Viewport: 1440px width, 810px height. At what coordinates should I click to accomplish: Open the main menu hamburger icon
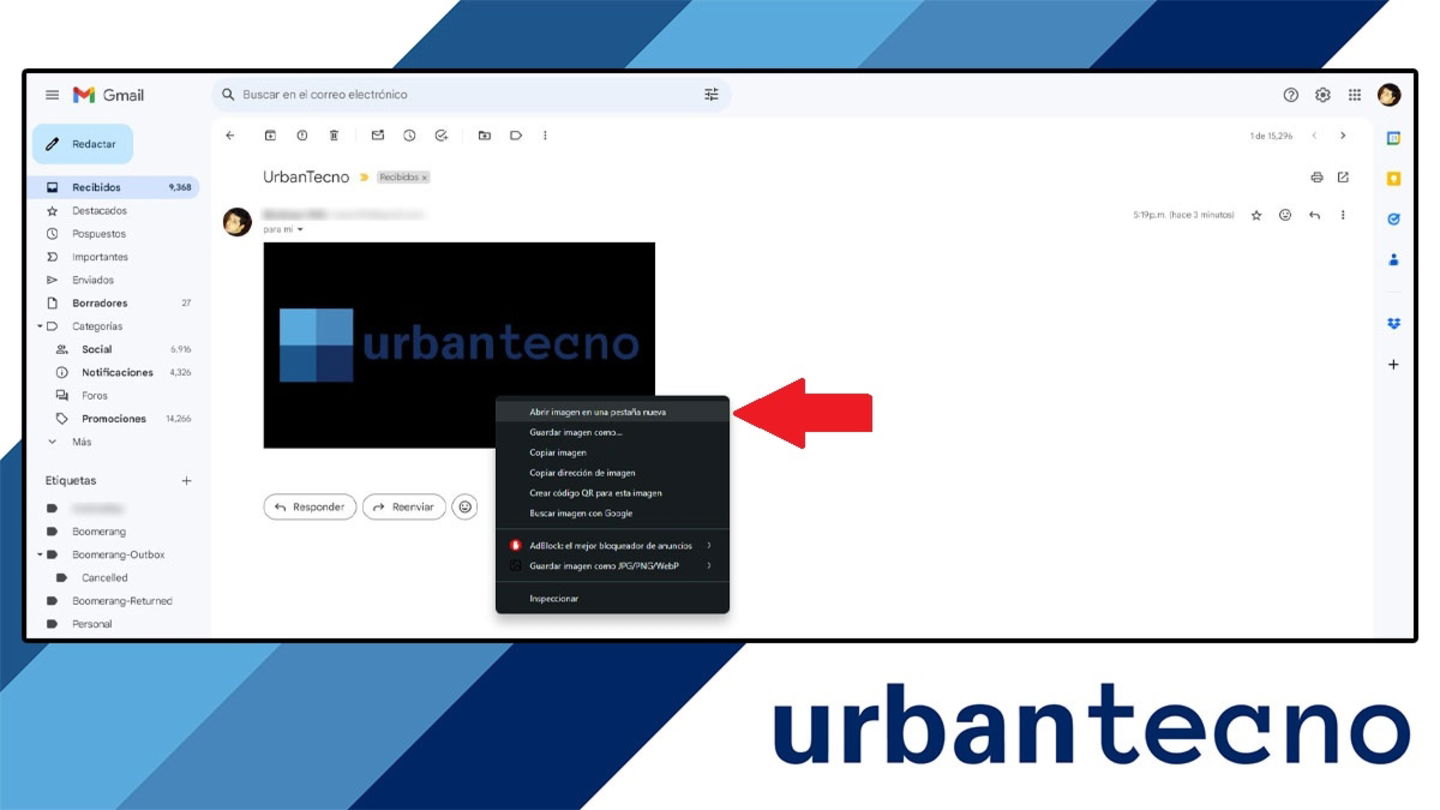pos(52,95)
